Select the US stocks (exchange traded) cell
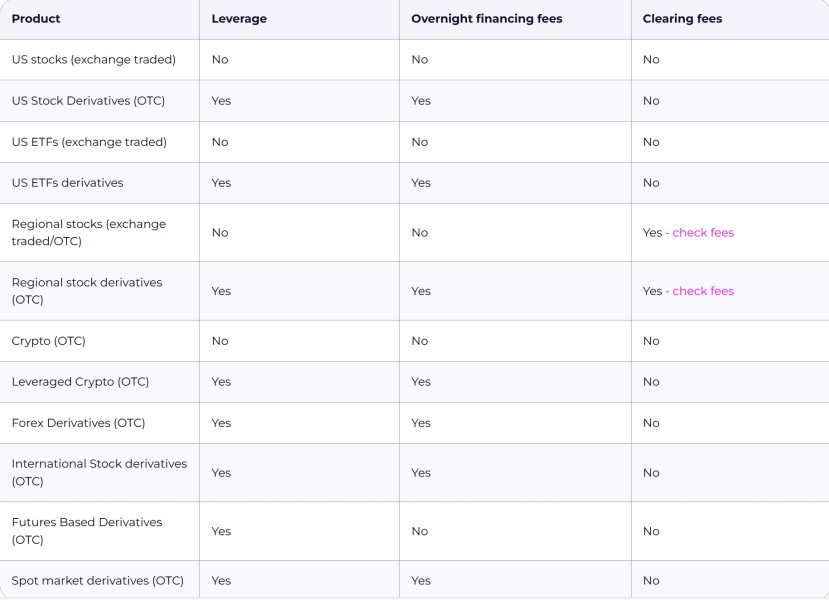The image size is (829, 600). [93, 60]
